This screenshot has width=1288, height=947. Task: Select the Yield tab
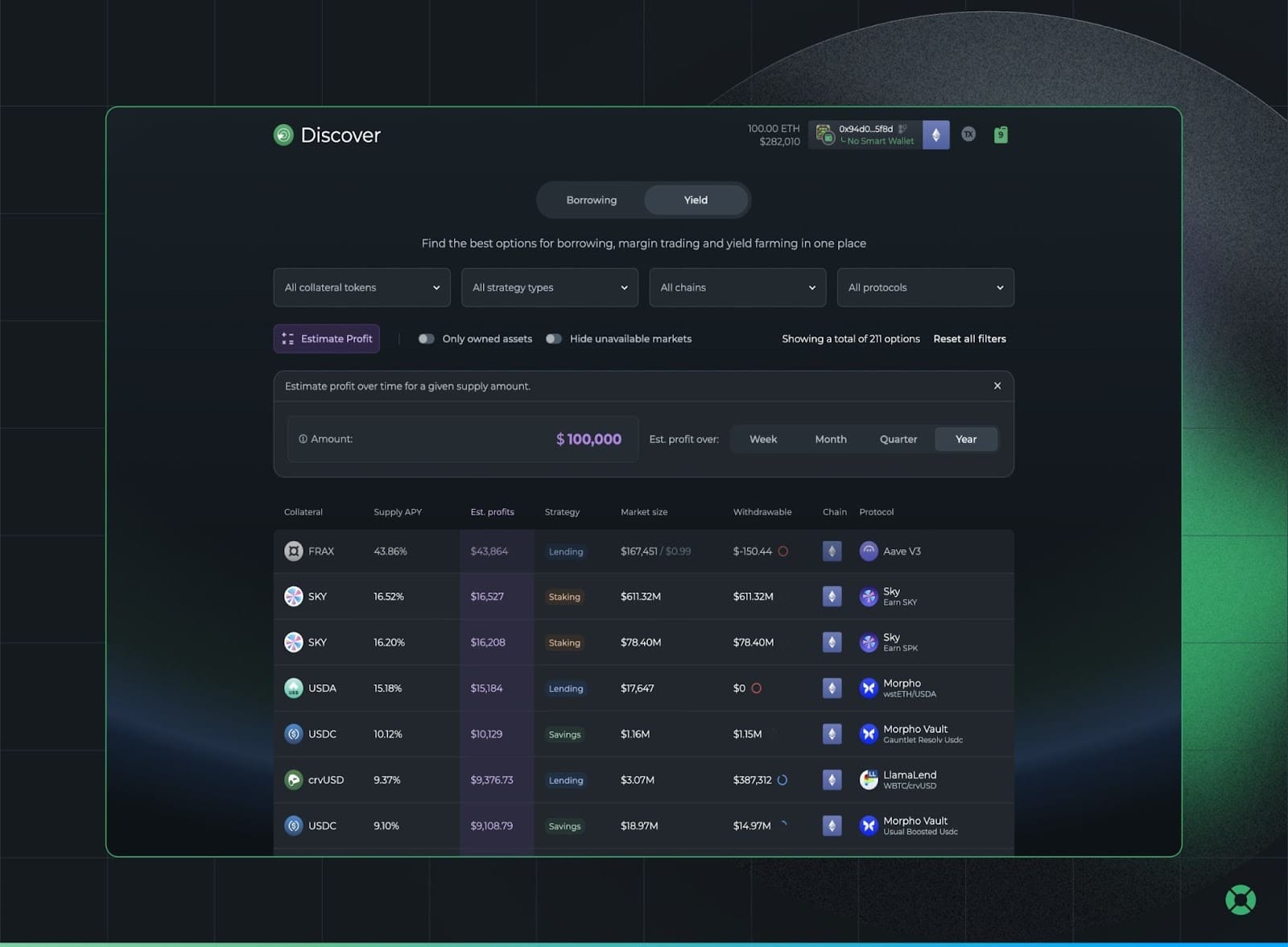point(696,200)
